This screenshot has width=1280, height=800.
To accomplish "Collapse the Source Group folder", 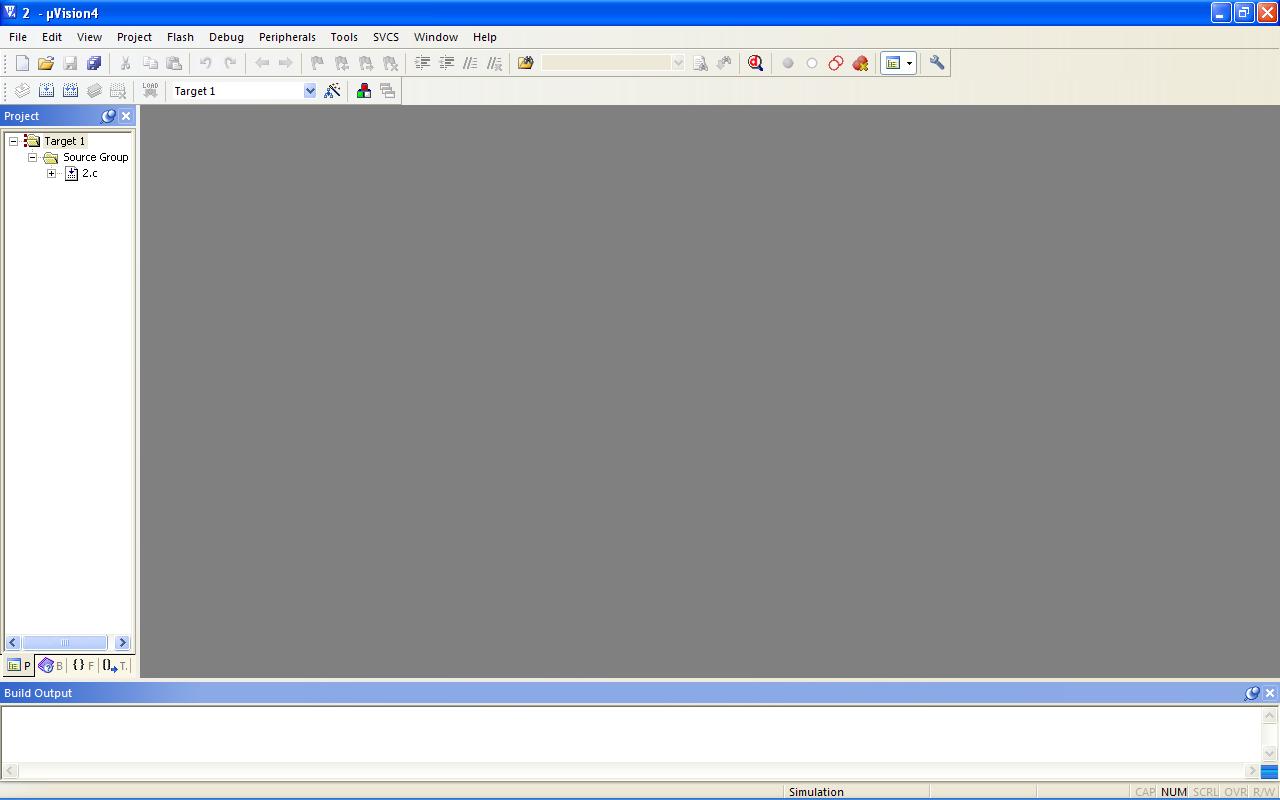I will pyautogui.click(x=31, y=157).
